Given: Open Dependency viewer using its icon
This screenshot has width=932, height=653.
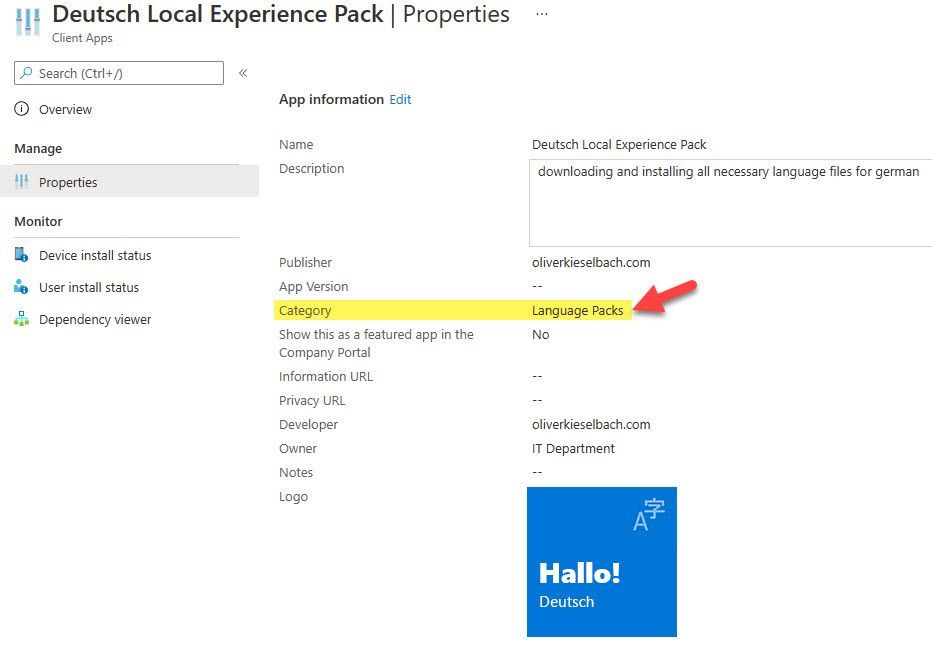Looking at the screenshot, I should click(21, 319).
